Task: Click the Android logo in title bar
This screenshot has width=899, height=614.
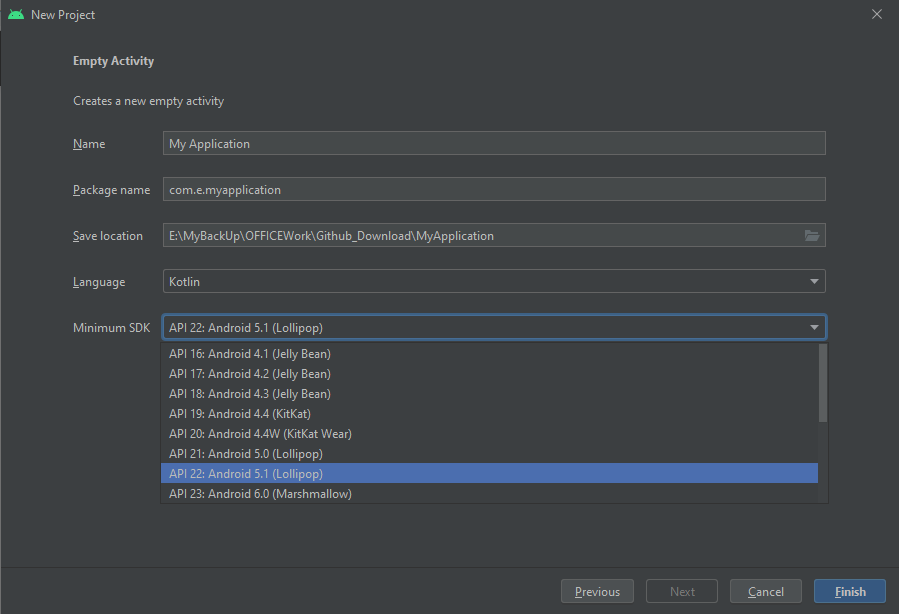Action: (x=16, y=14)
